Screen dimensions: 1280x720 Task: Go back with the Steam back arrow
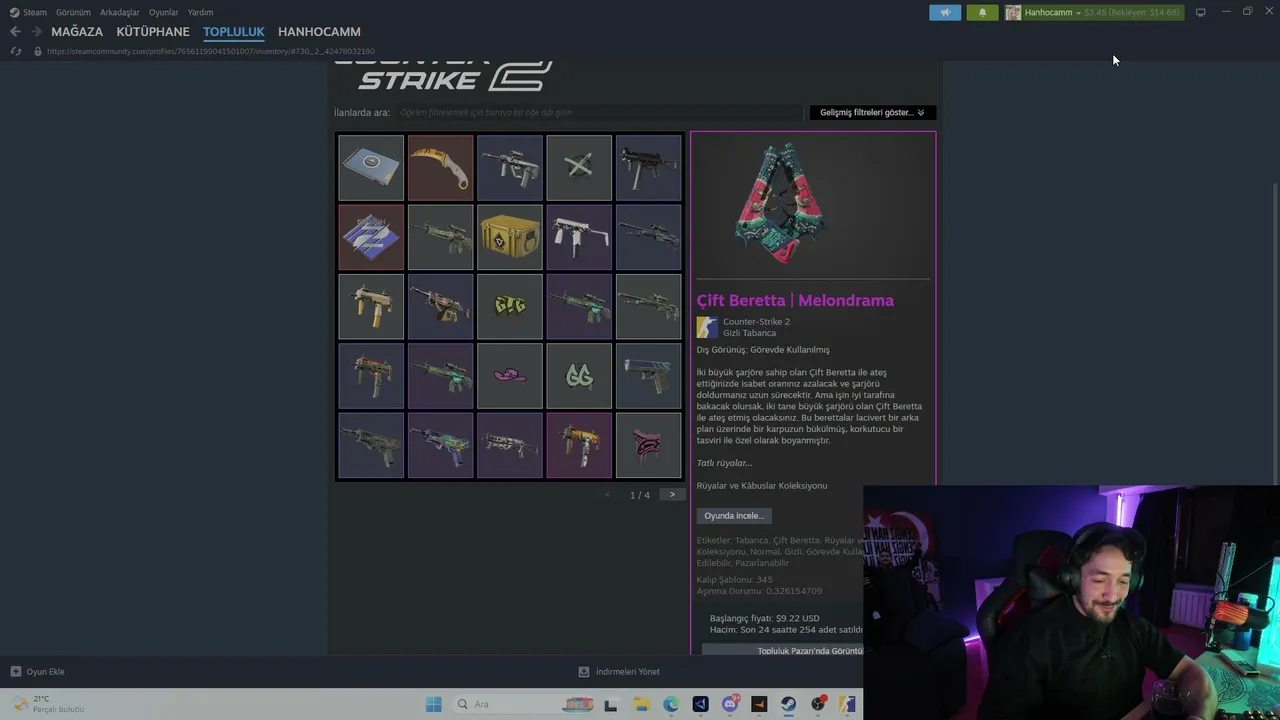click(15, 32)
